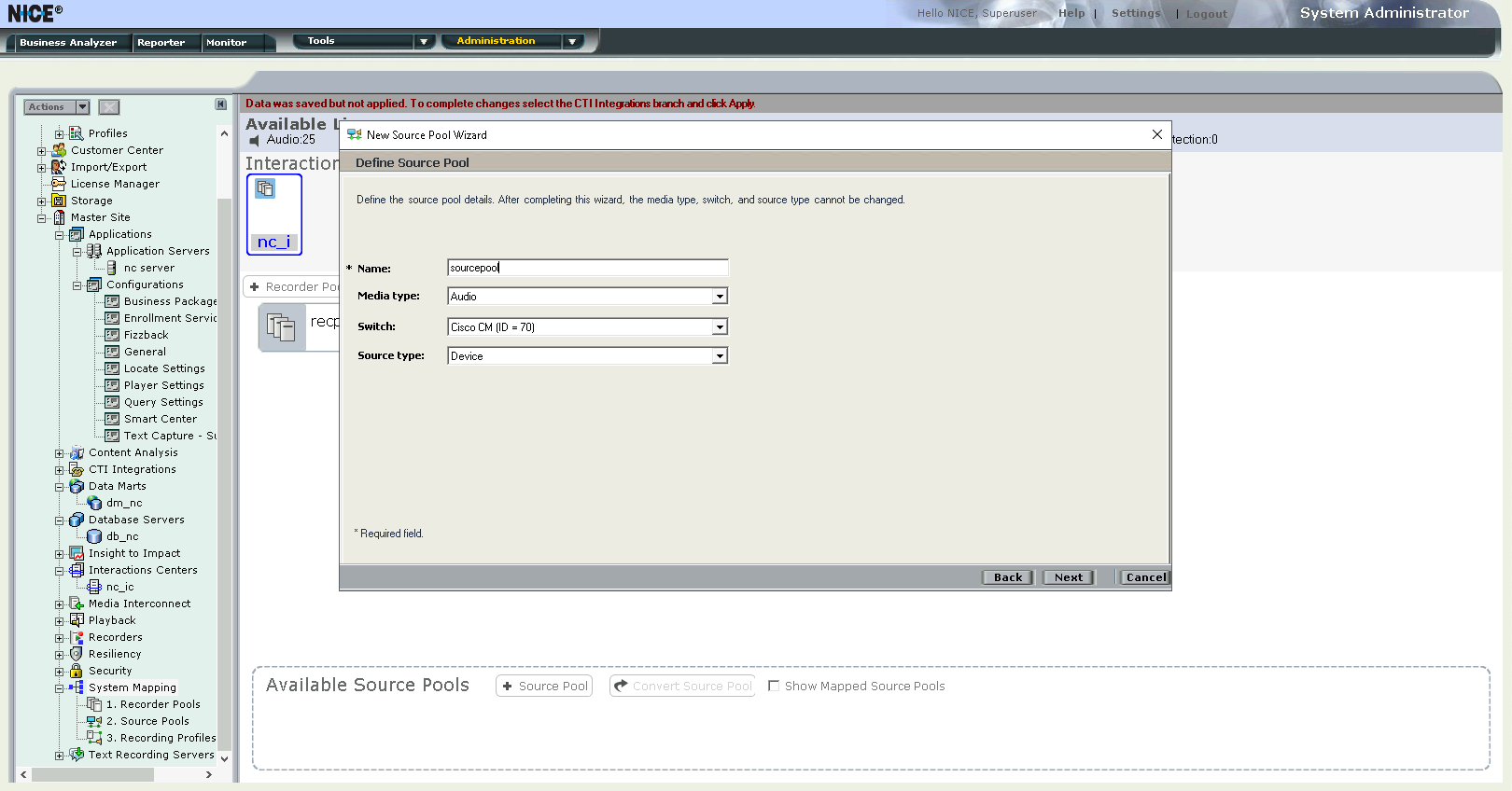1512x791 pixels.
Task: Click the License Manager icon
Action: pos(59,184)
